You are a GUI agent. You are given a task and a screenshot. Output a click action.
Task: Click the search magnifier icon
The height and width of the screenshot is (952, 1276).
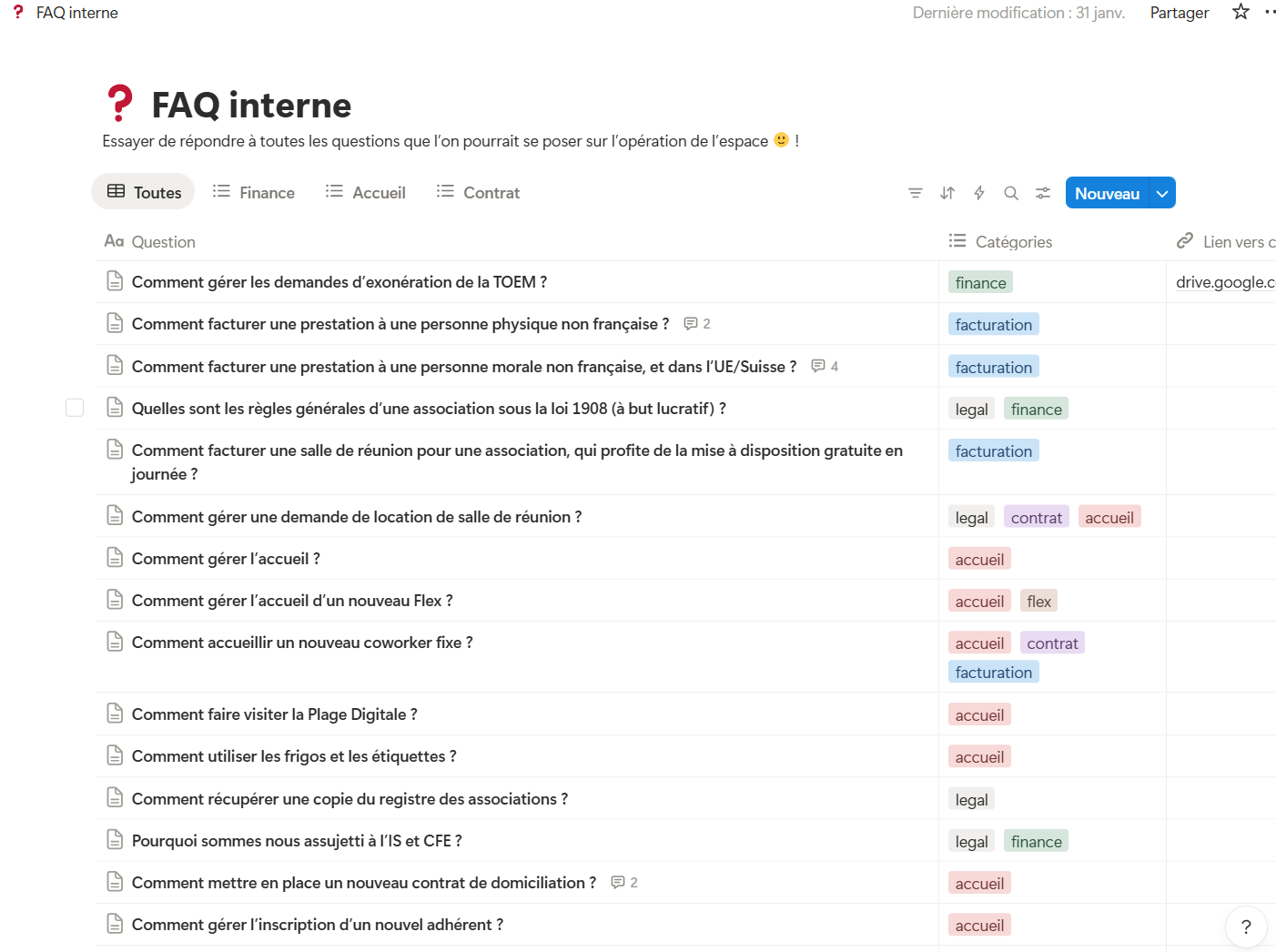click(1011, 193)
